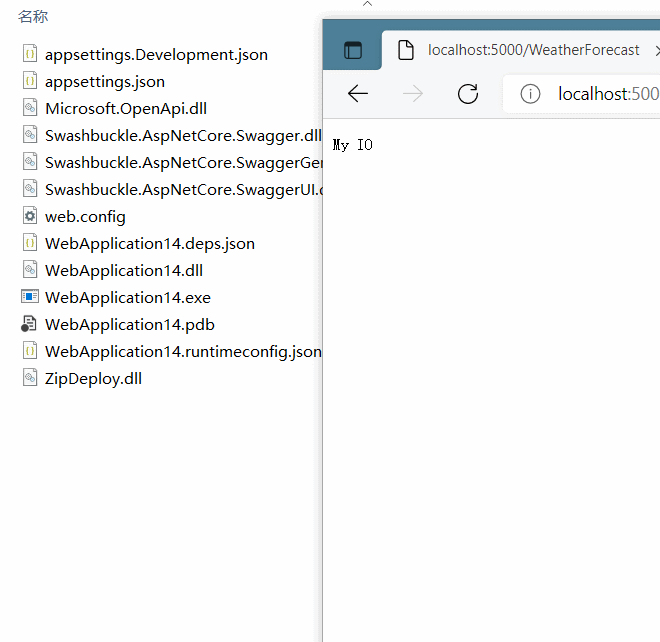Screen dimensions: 660x642
Task: Select web.config file name
Action: [85, 217]
